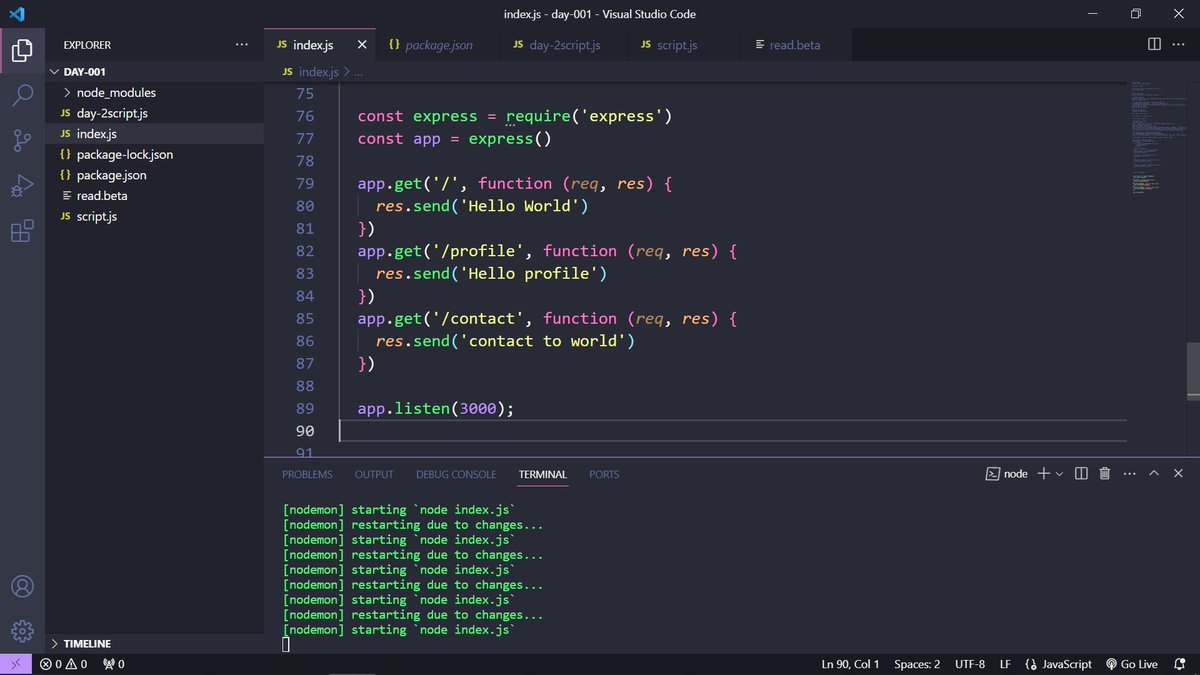
Task: Open the DEBUG CONSOLE panel tab
Action: (x=456, y=474)
